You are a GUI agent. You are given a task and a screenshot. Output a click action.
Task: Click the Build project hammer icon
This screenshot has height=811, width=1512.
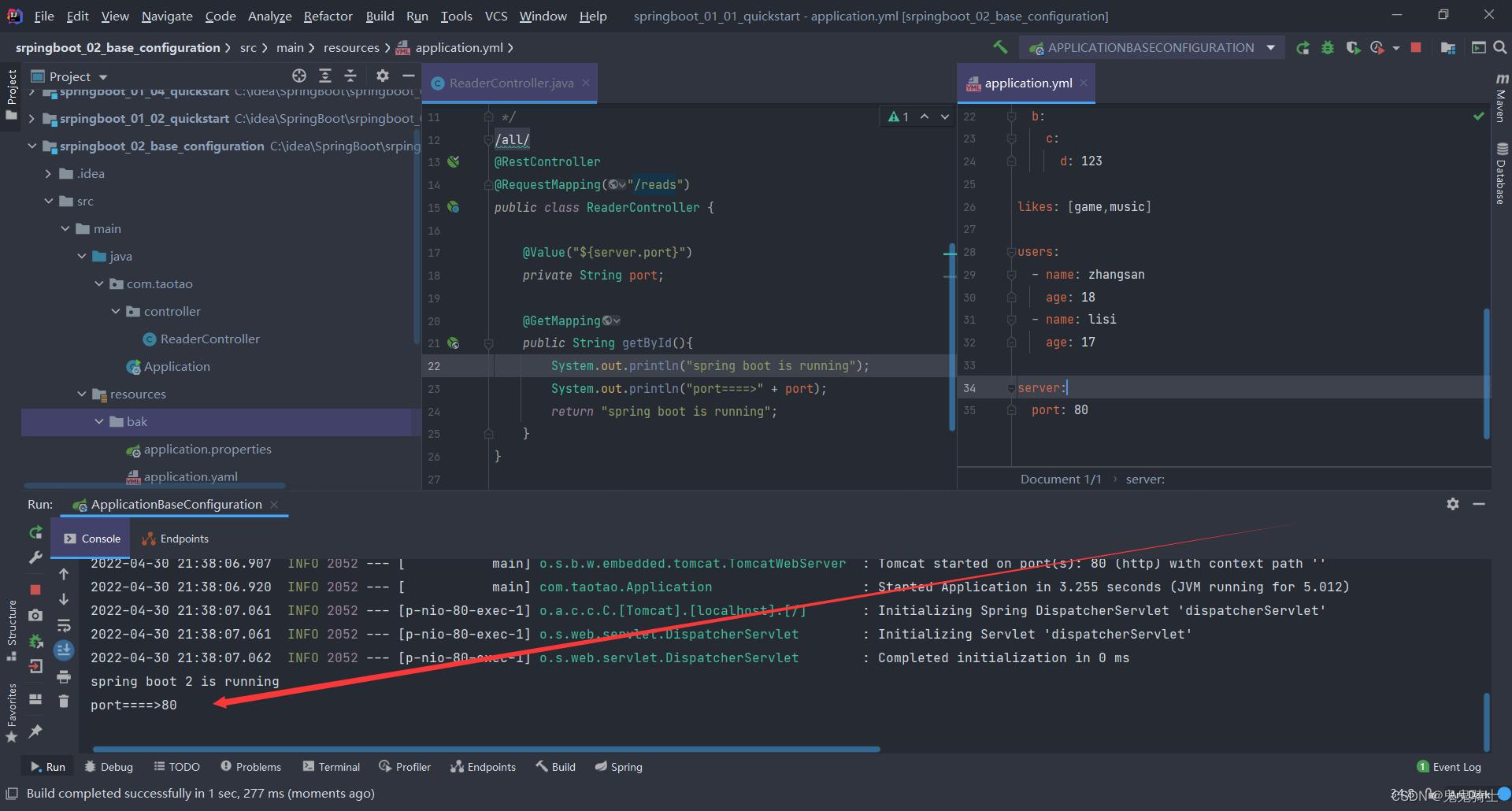(x=1000, y=47)
